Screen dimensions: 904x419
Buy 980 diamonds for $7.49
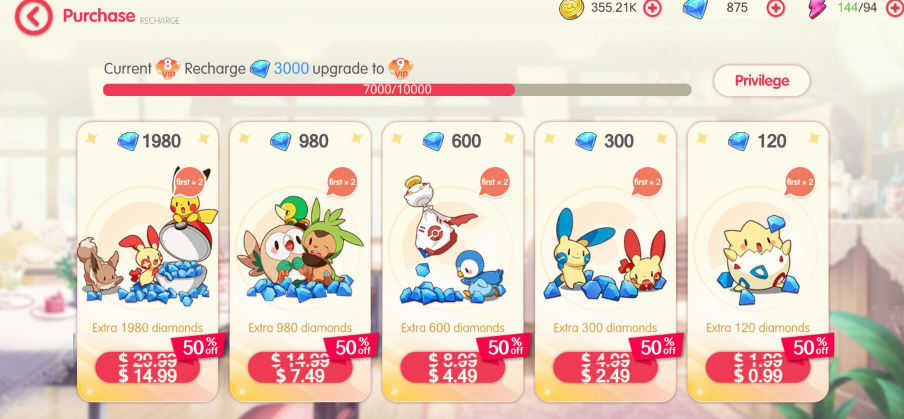tap(300, 367)
